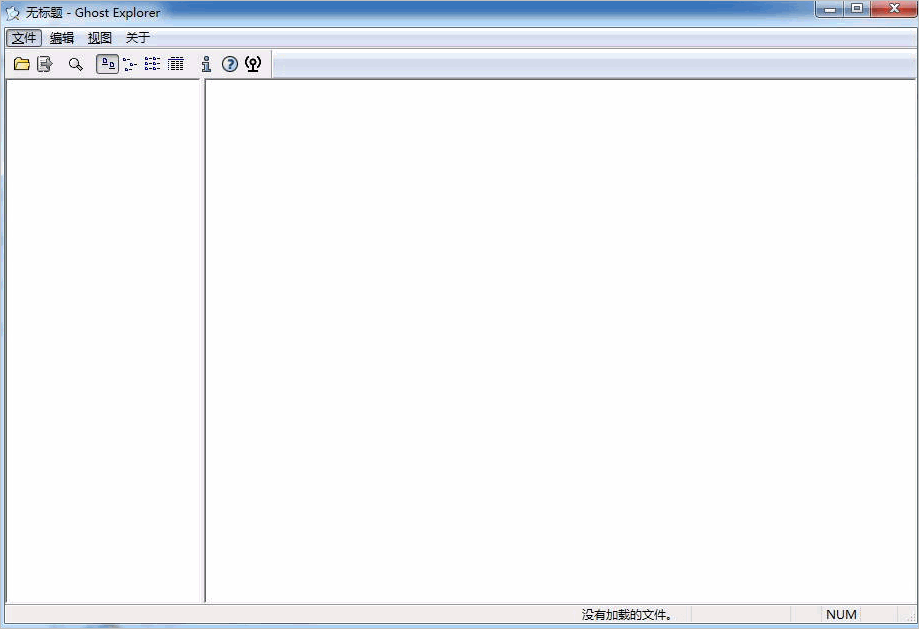This screenshot has width=919, height=629.
Task: Click the magnifier find icon
Action: 76,64
